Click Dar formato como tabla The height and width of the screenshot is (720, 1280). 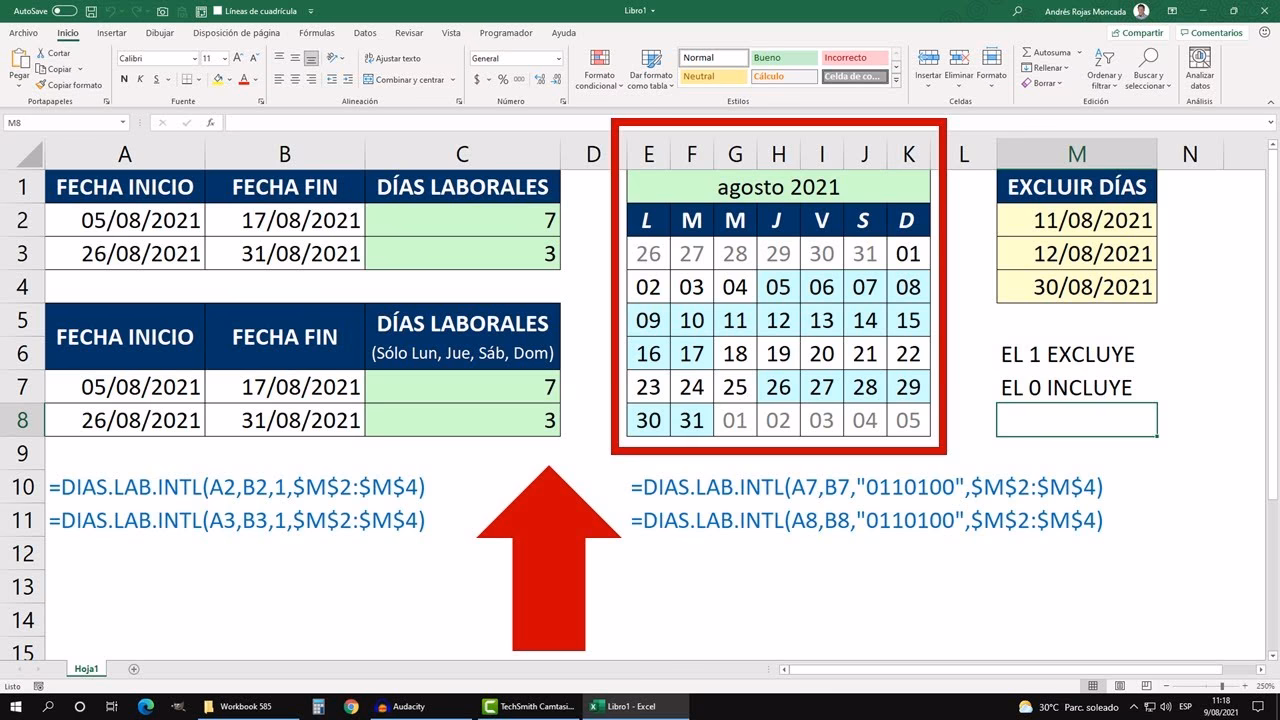click(x=651, y=68)
